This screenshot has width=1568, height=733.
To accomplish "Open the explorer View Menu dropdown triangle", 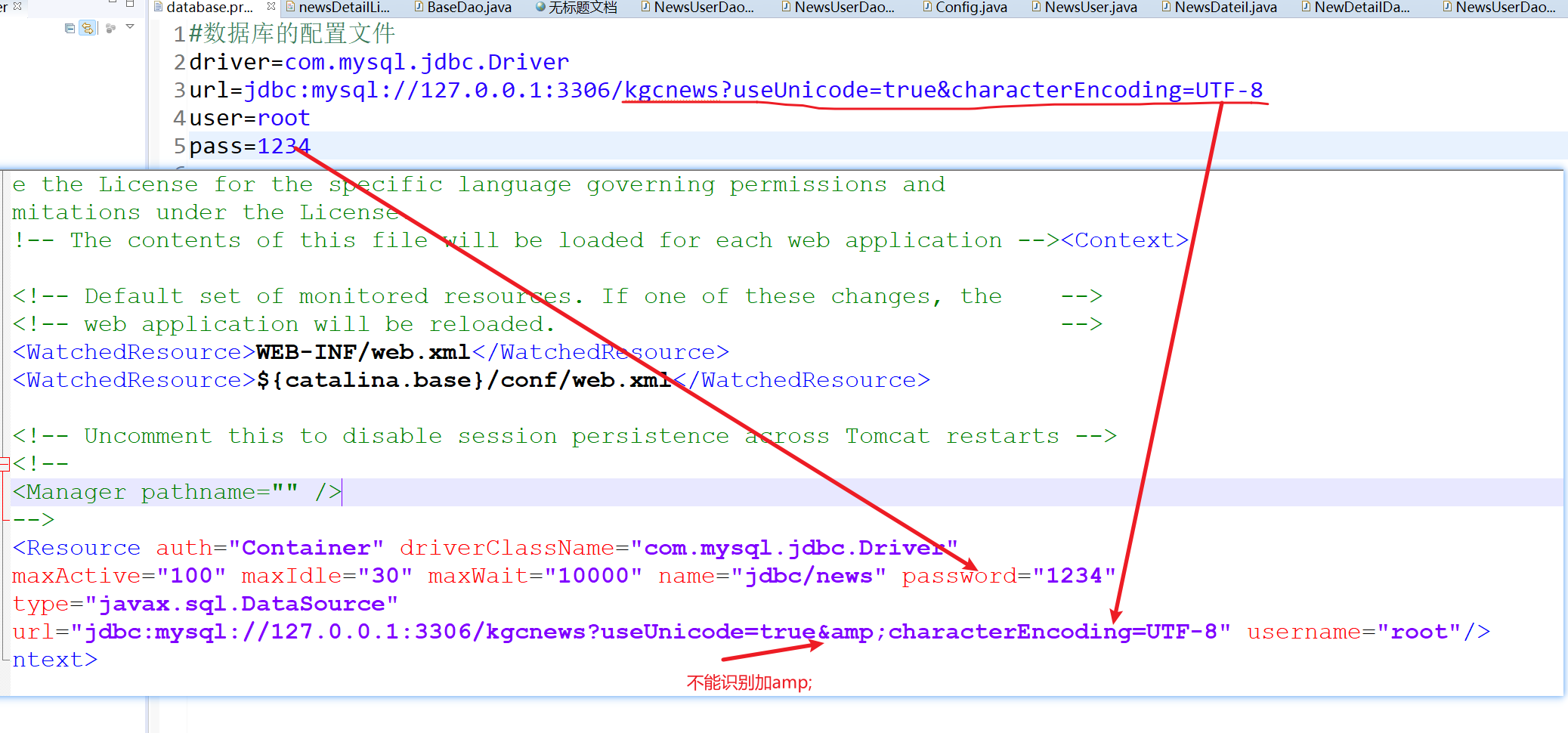I will tap(130, 27).
